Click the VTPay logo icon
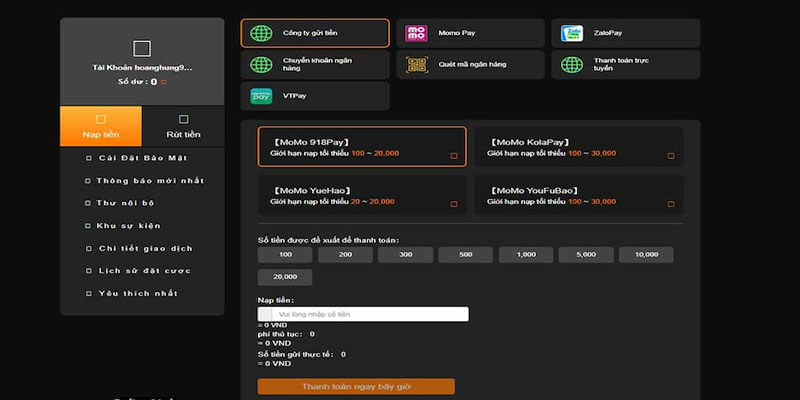 262,96
